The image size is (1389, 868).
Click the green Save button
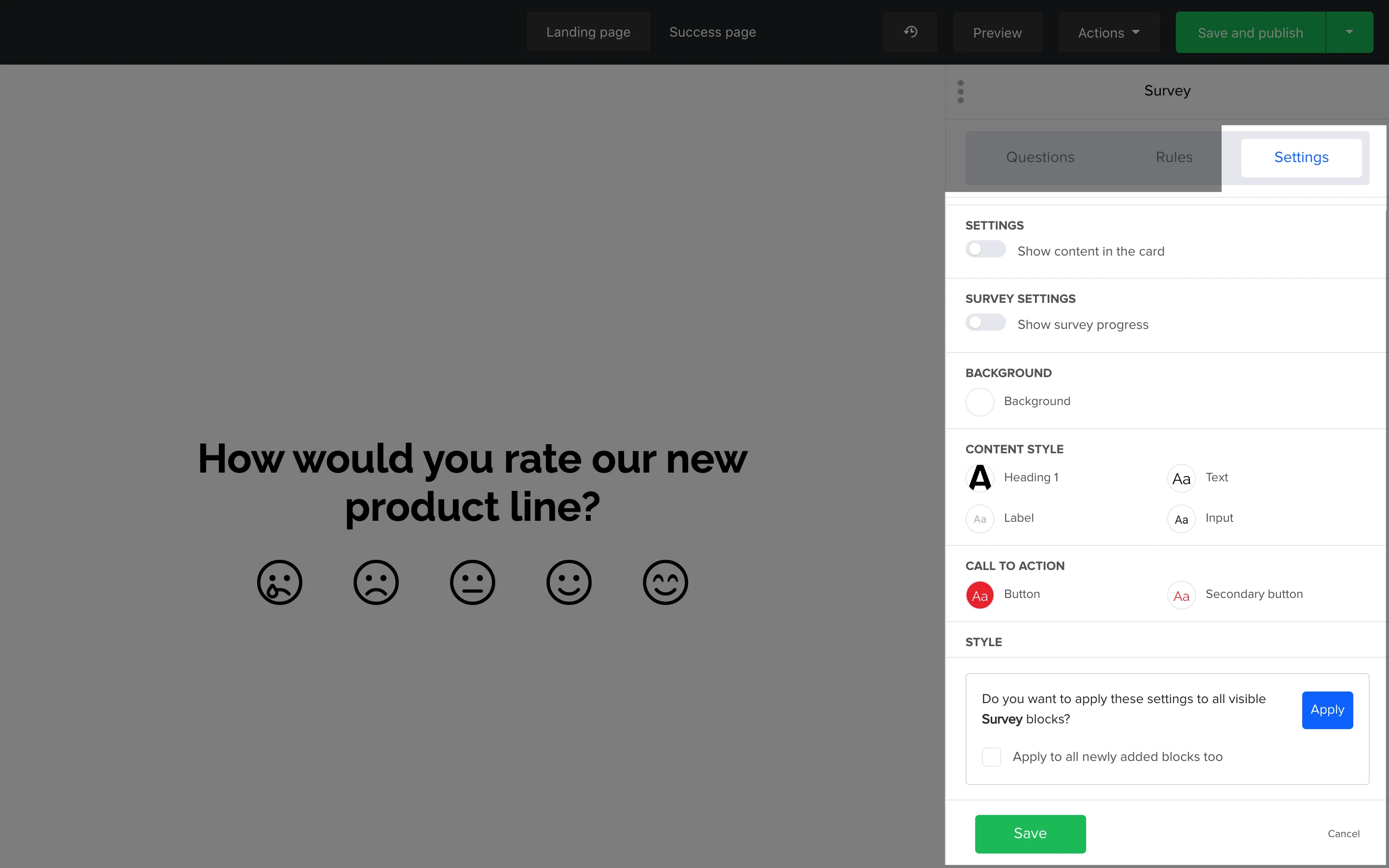1030,834
